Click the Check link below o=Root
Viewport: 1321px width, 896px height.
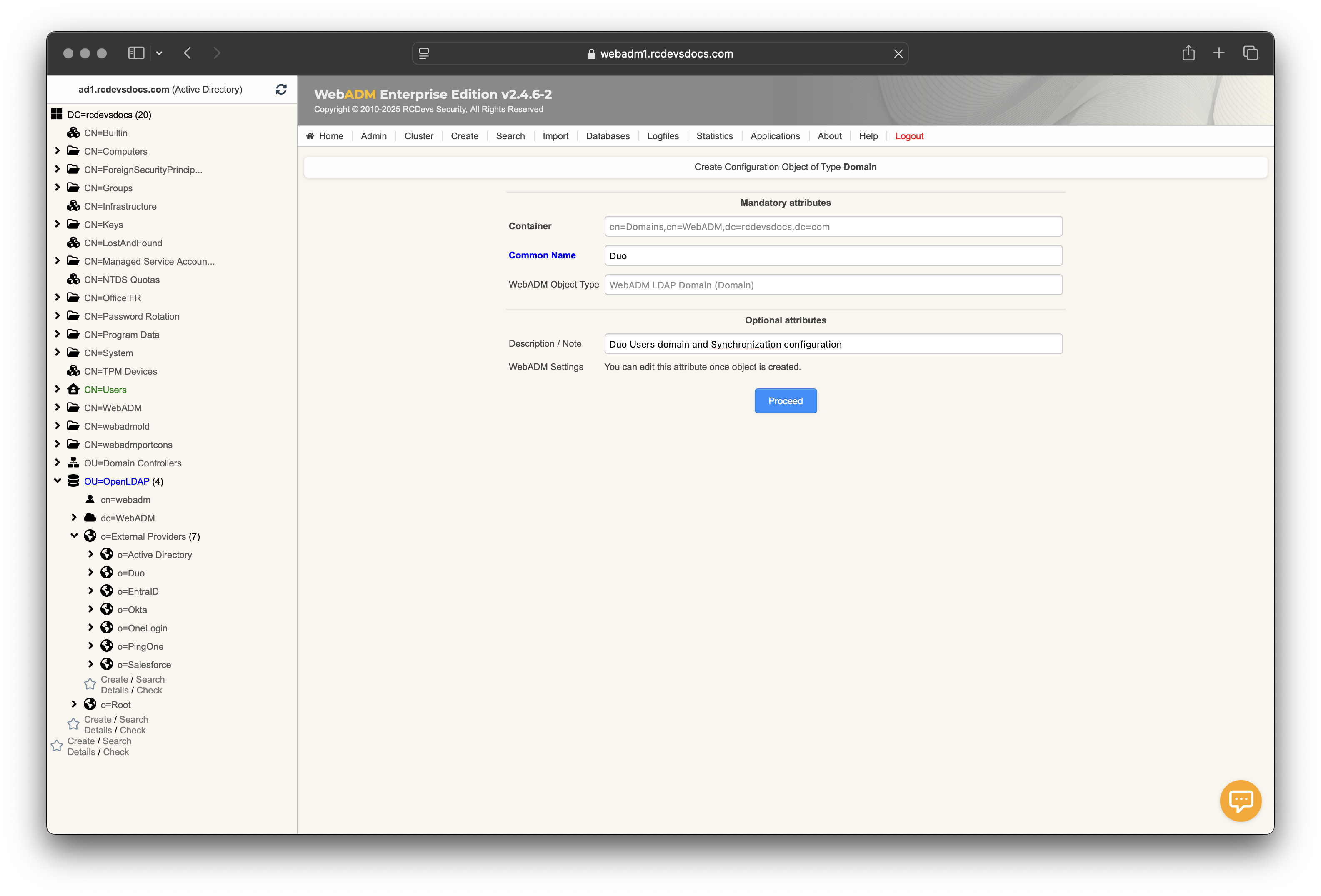pyautogui.click(x=133, y=730)
